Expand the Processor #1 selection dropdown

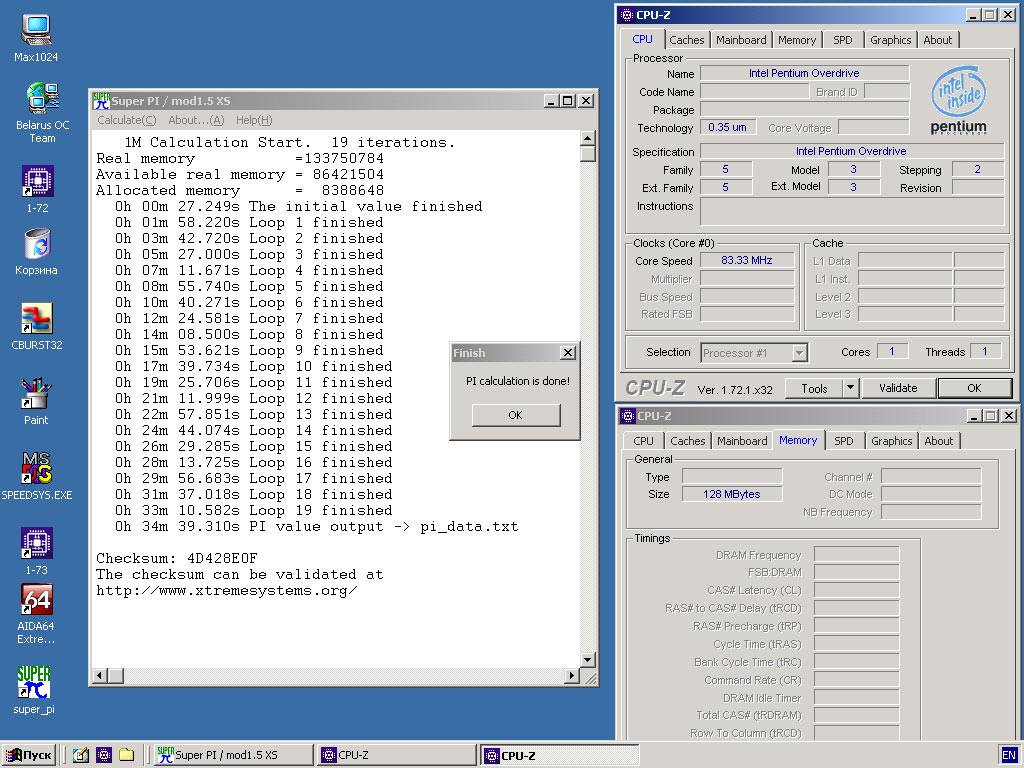[x=799, y=353]
